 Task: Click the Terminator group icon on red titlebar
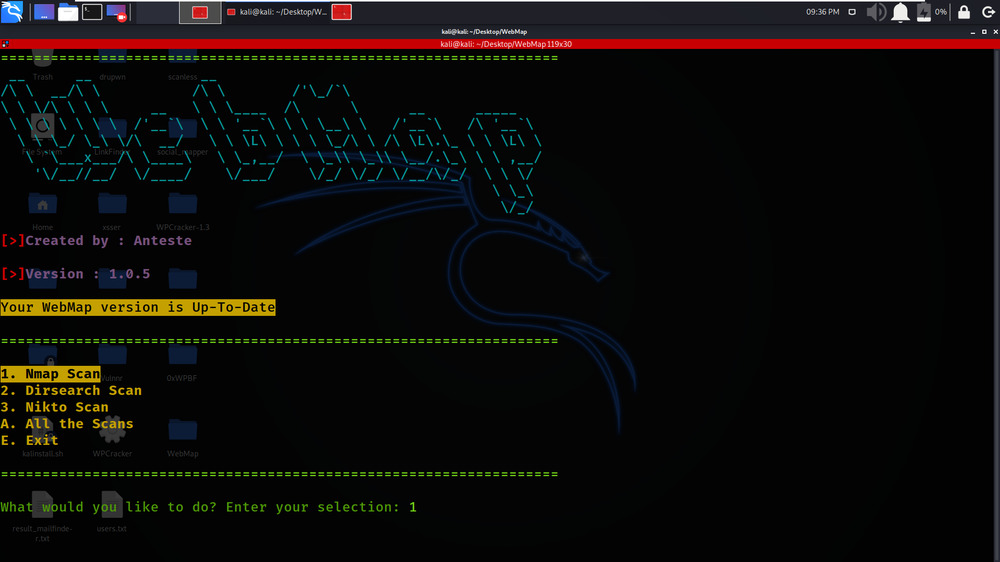coord(5,44)
